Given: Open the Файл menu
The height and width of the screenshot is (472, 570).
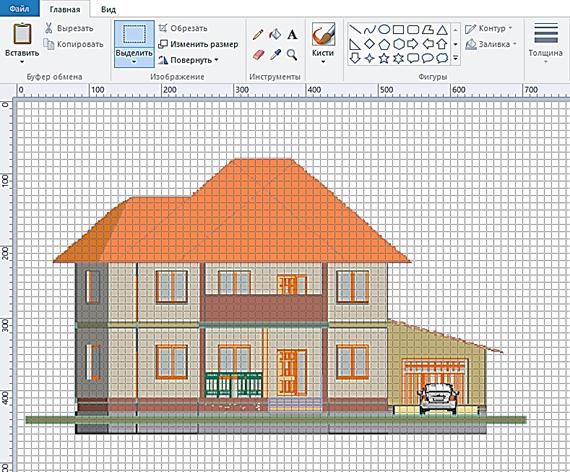Looking at the screenshot, I should [x=19, y=9].
